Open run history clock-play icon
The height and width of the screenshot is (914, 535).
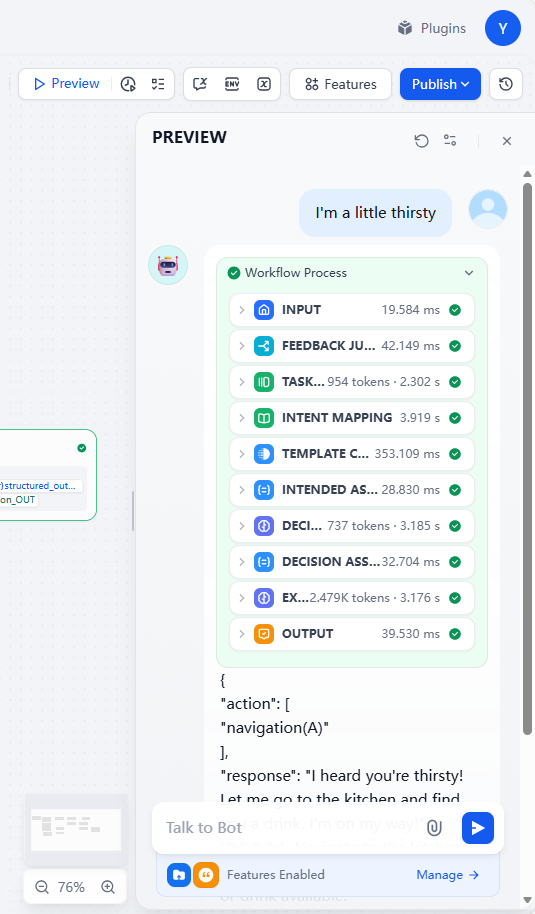click(128, 85)
